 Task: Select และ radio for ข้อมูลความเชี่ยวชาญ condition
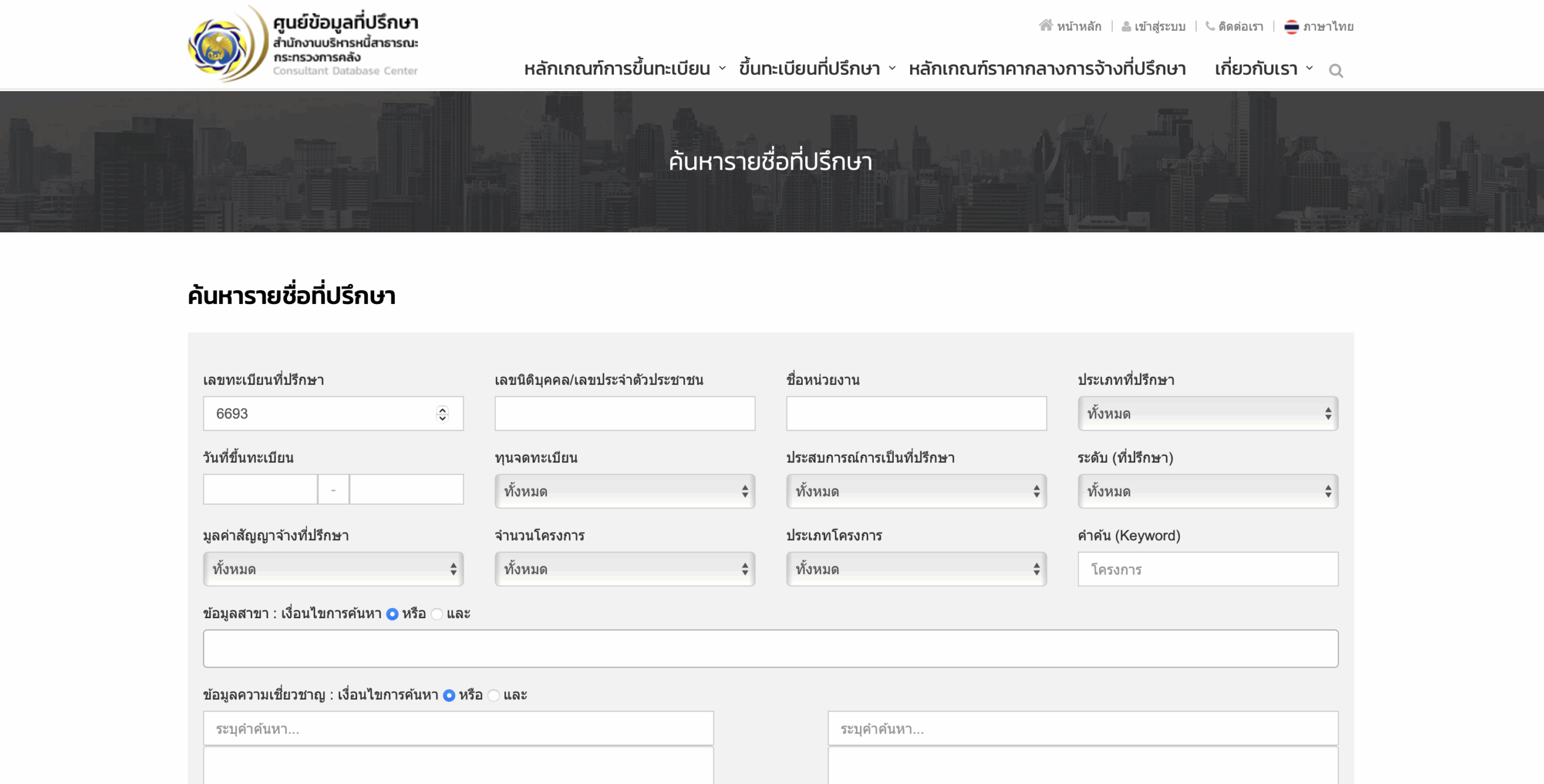(x=493, y=695)
